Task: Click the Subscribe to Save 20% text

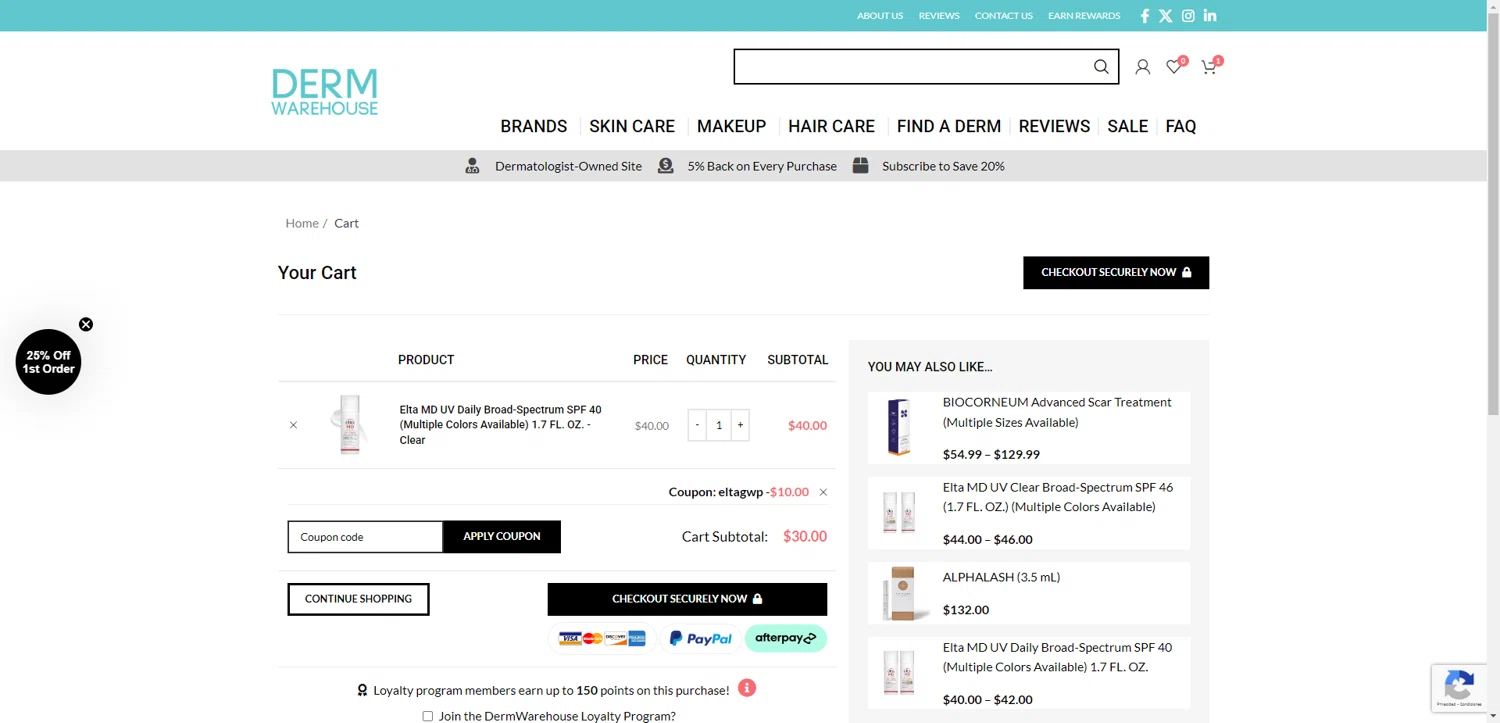Action: pyautogui.click(x=943, y=166)
